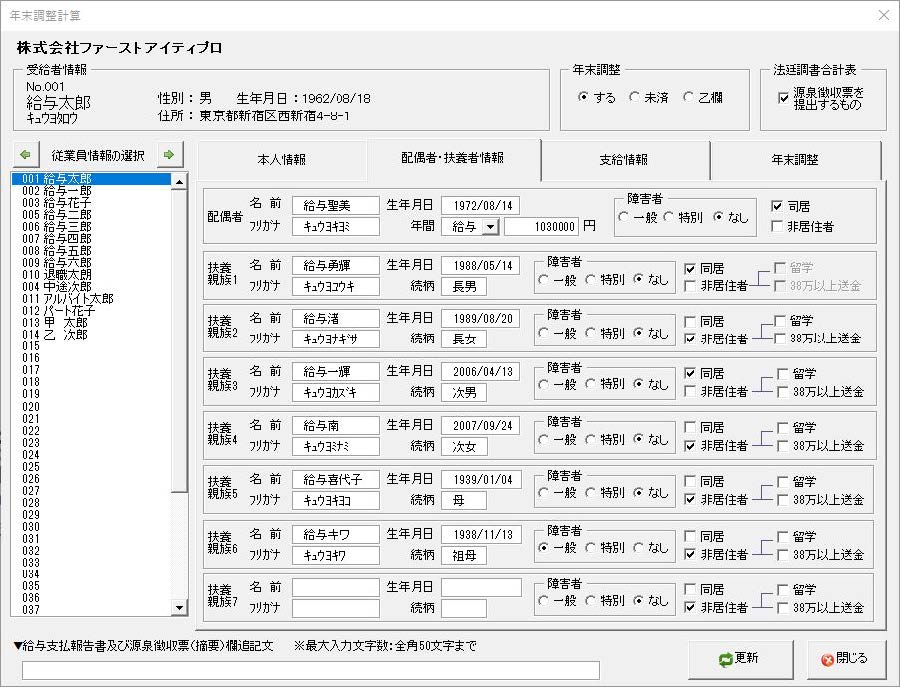This screenshot has width=900, height=687.
Task: Select the 年末調整 する radio option
Action: 596,98
